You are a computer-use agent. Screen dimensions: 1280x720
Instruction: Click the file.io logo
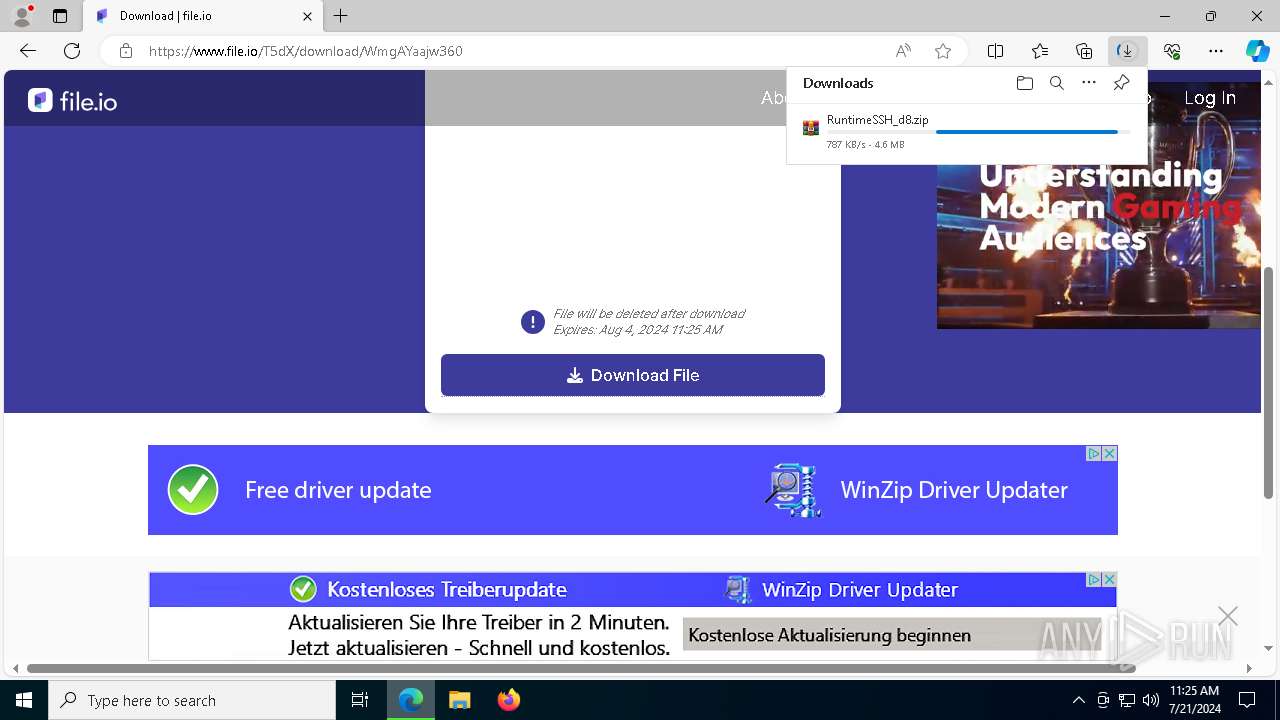[72, 100]
